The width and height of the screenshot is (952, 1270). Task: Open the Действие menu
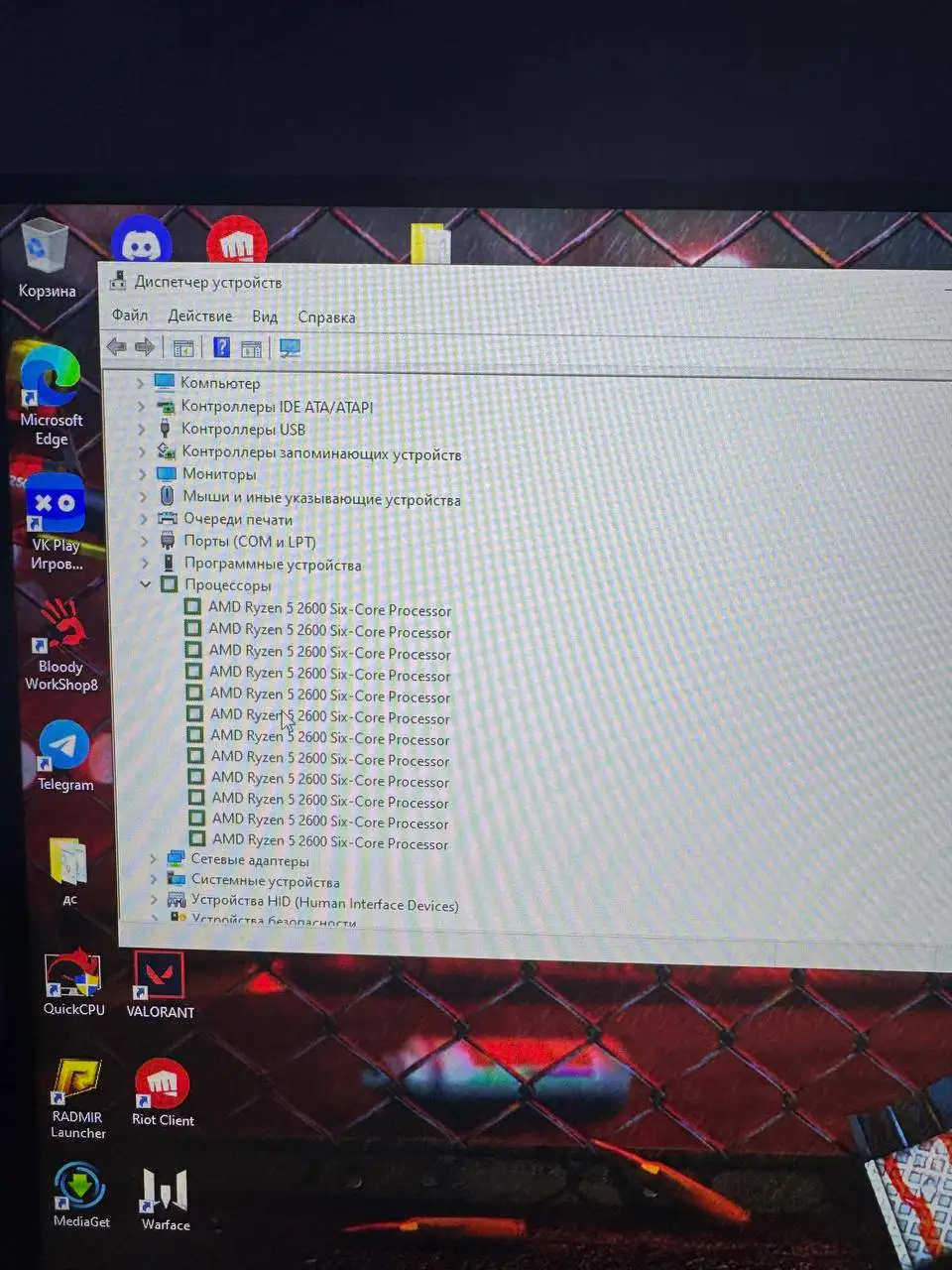pyautogui.click(x=199, y=316)
